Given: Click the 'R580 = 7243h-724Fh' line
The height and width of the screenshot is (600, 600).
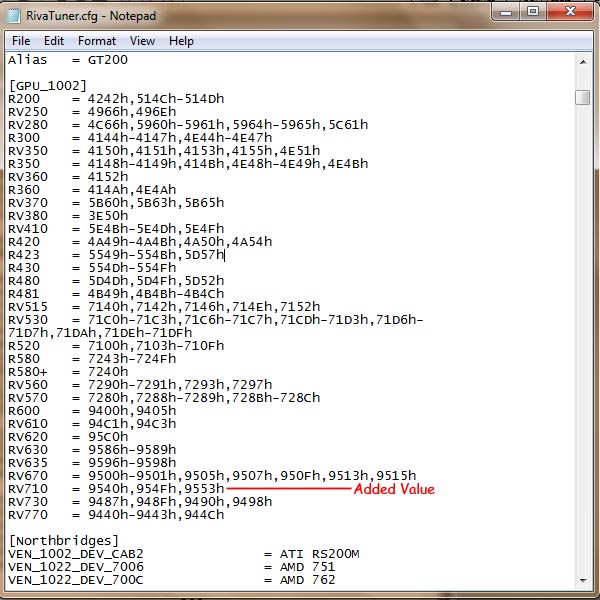Looking at the screenshot, I should tap(92, 359).
